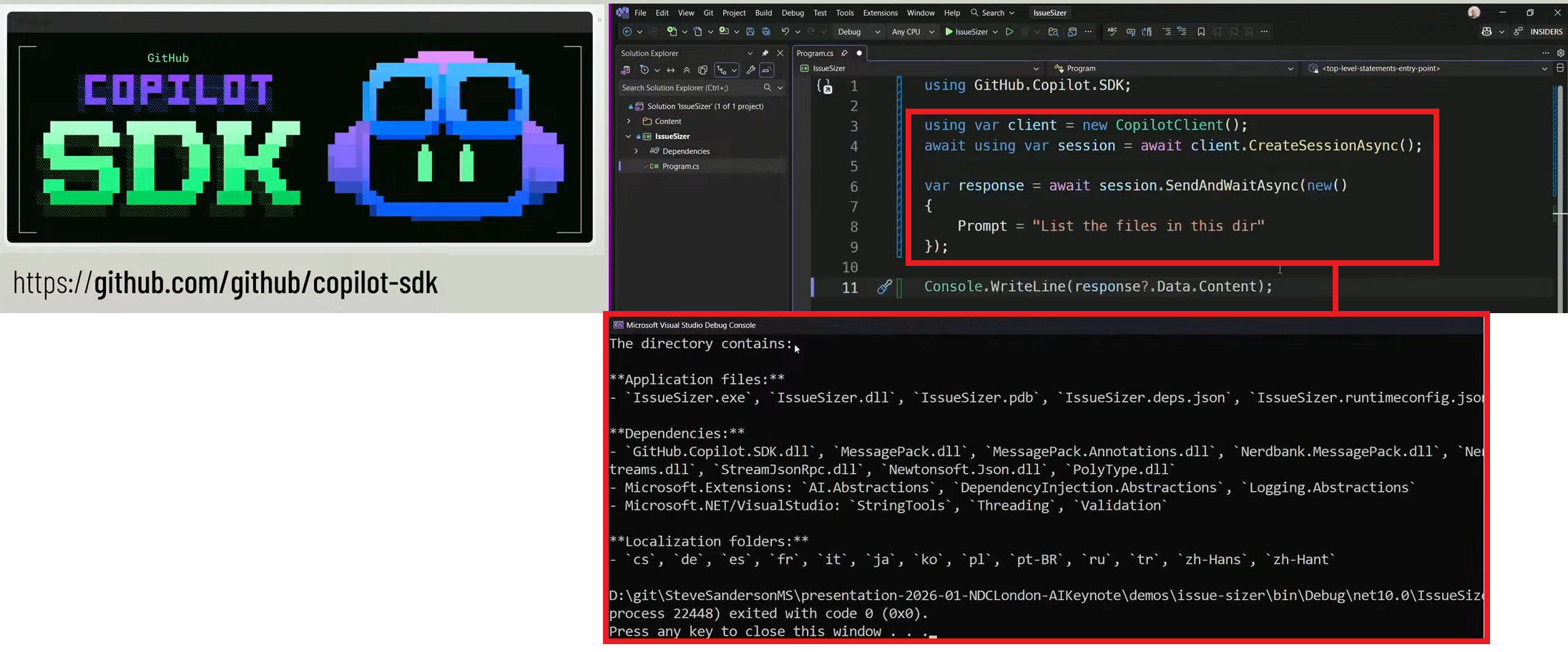
Task: Open the IssueSizer project navigation dropdown
Action: (919, 68)
